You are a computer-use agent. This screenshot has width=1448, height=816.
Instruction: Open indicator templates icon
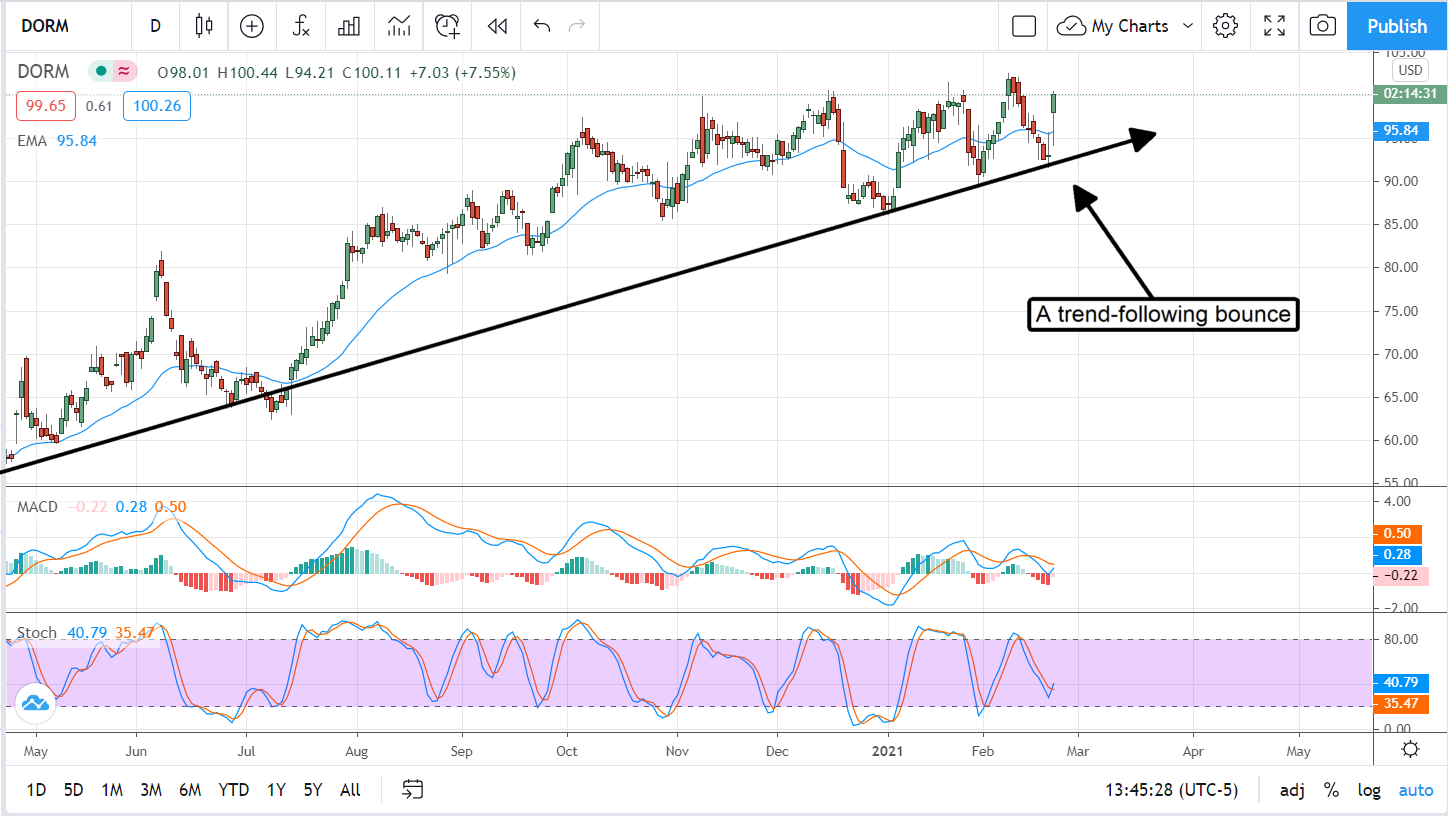pos(399,26)
